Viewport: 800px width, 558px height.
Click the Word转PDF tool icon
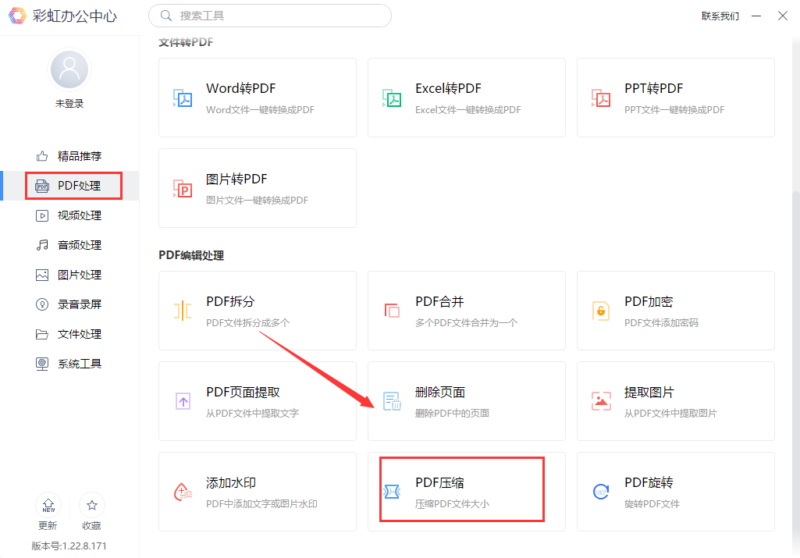(x=183, y=98)
